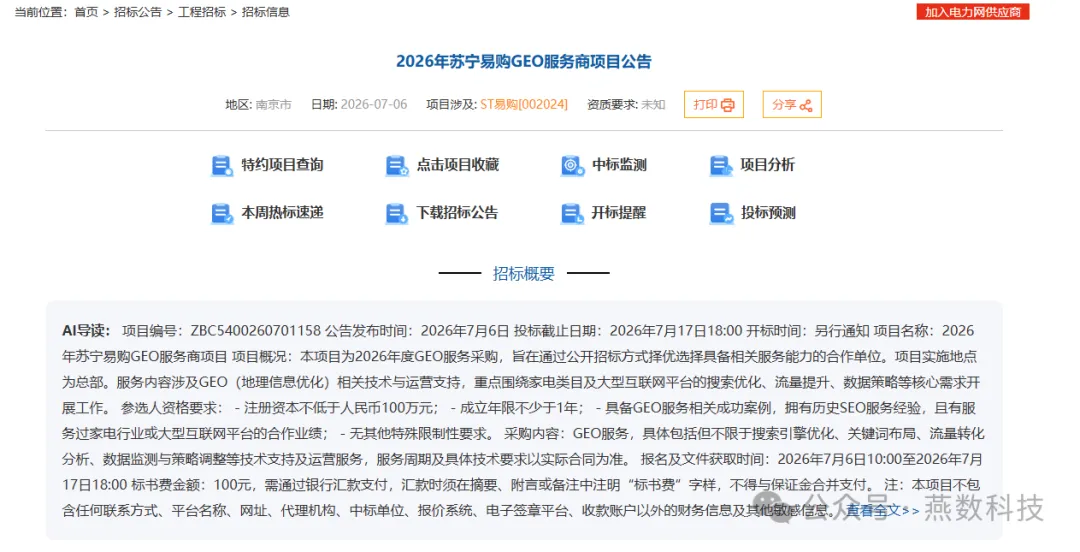Click the 点击项目收藏 icon
The image size is (1080, 552).
397,165
